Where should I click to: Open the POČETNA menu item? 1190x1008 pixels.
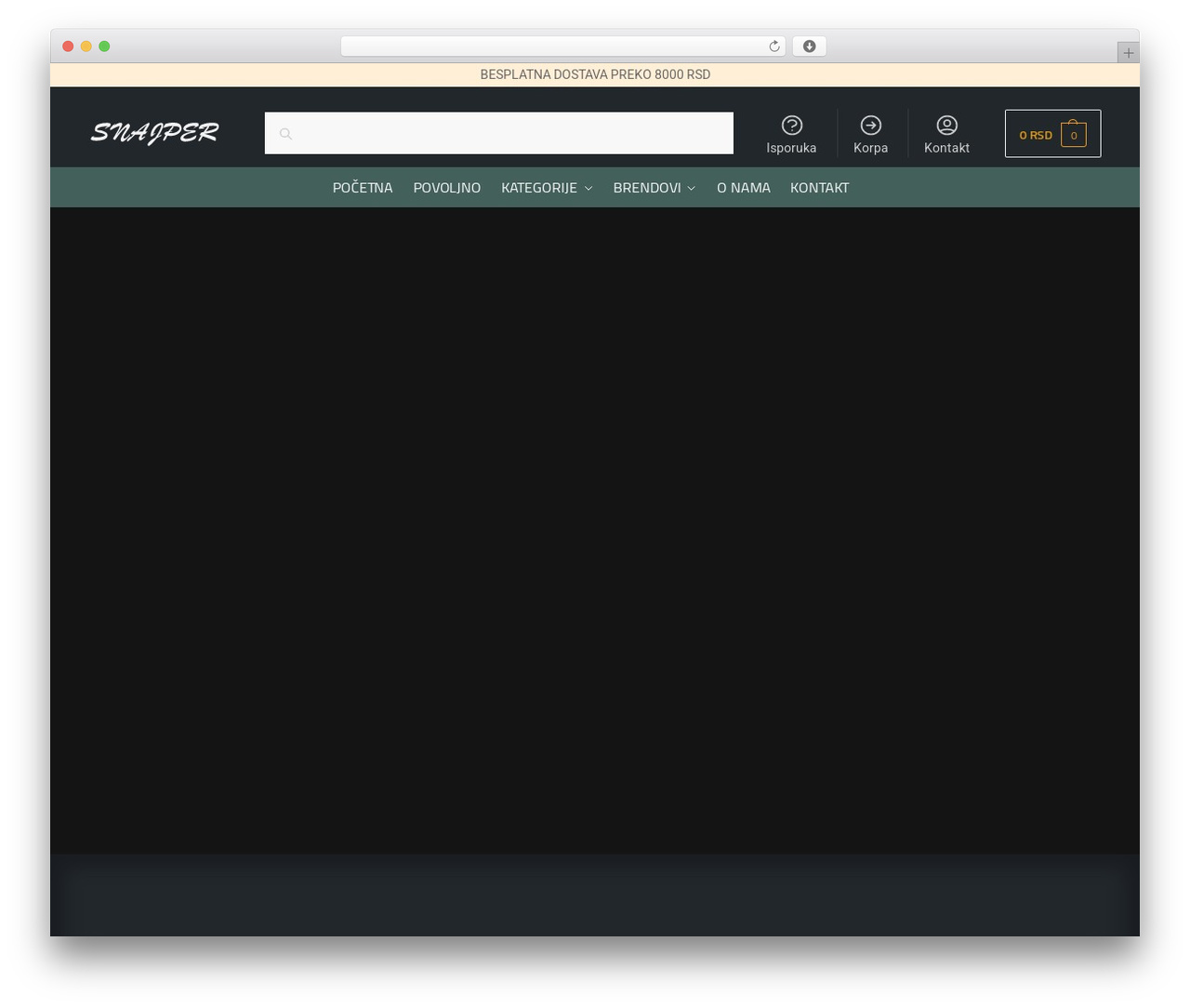point(363,188)
